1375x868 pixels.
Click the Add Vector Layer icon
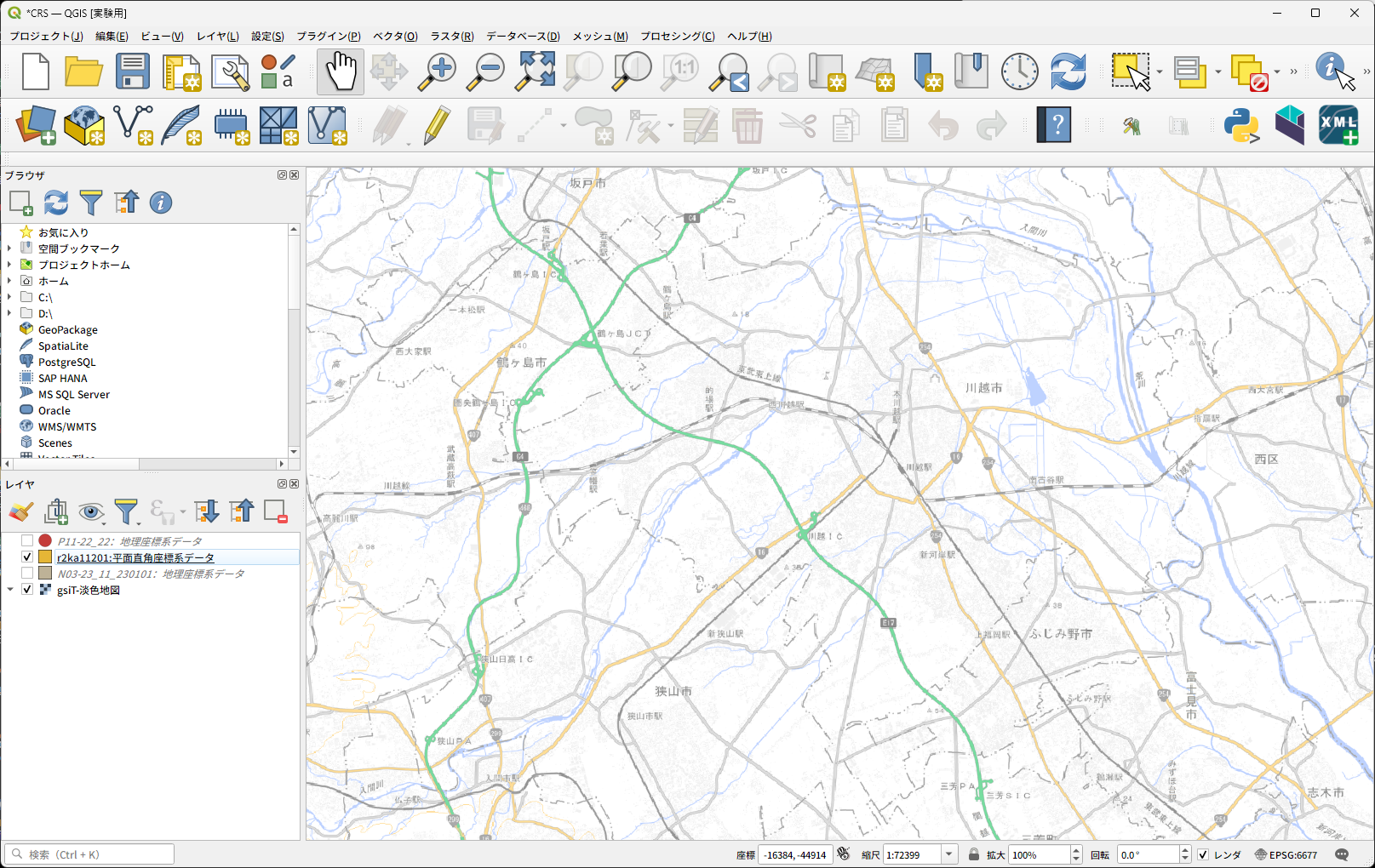[133, 126]
